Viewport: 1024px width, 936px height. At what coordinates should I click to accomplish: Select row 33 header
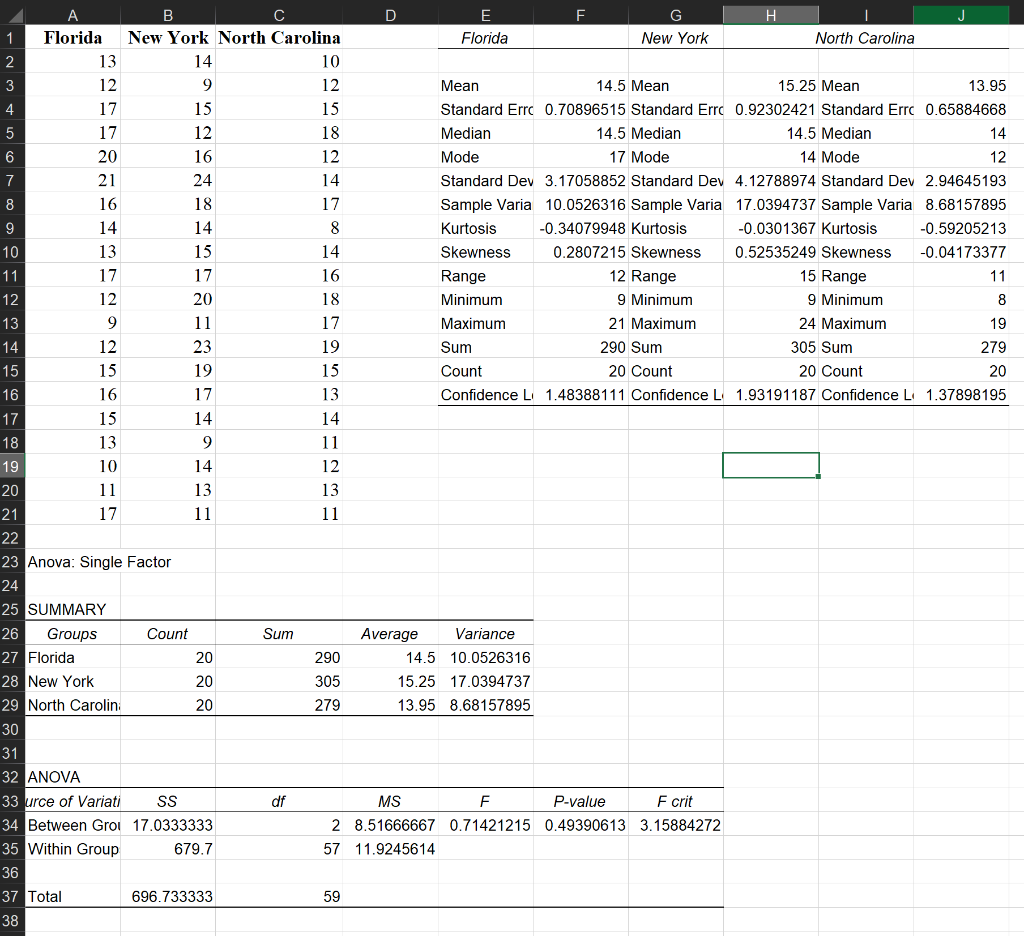(12, 801)
